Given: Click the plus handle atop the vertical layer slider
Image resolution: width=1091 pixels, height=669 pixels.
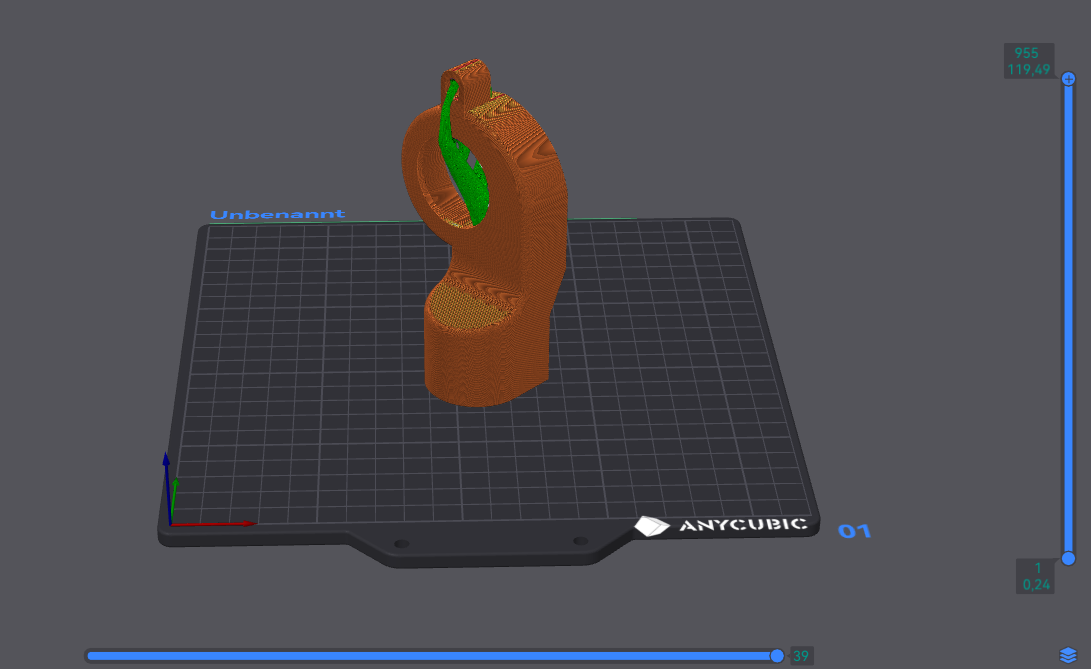Looking at the screenshot, I should [x=1069, y=79].
